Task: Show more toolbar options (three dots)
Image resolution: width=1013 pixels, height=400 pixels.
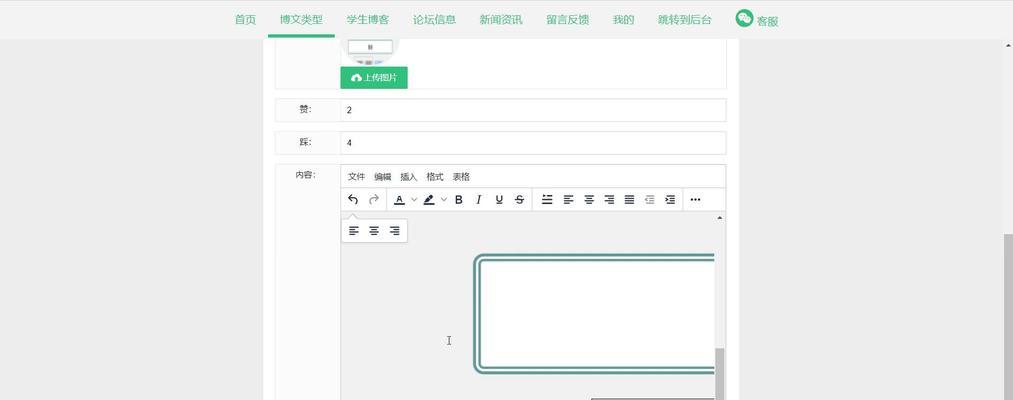Action: point(695,200)
